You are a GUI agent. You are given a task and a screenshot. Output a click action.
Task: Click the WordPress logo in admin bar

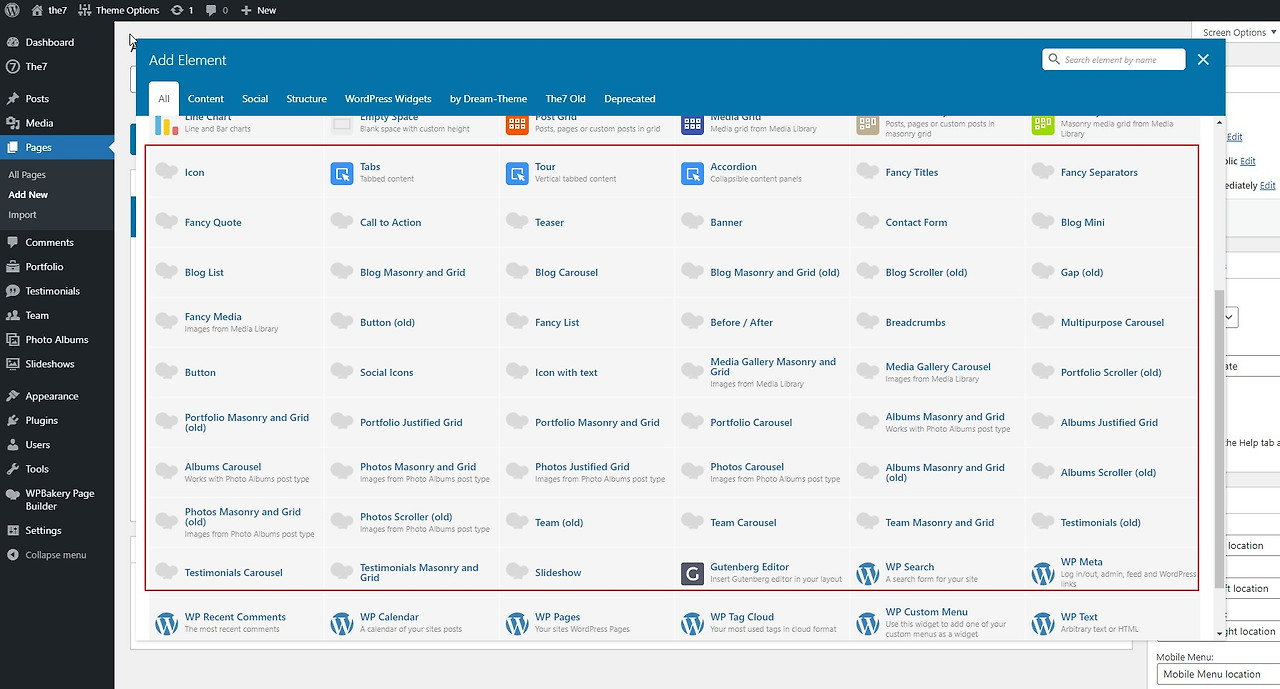coord(12,10)
